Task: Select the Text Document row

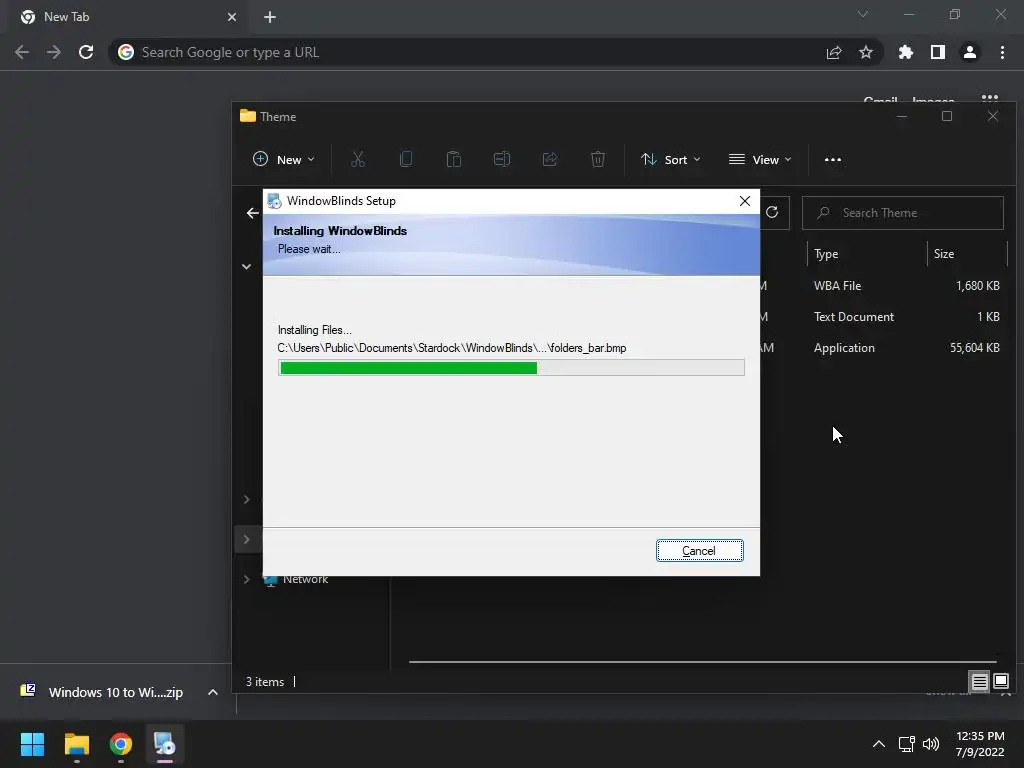Action: coord(882,317)
